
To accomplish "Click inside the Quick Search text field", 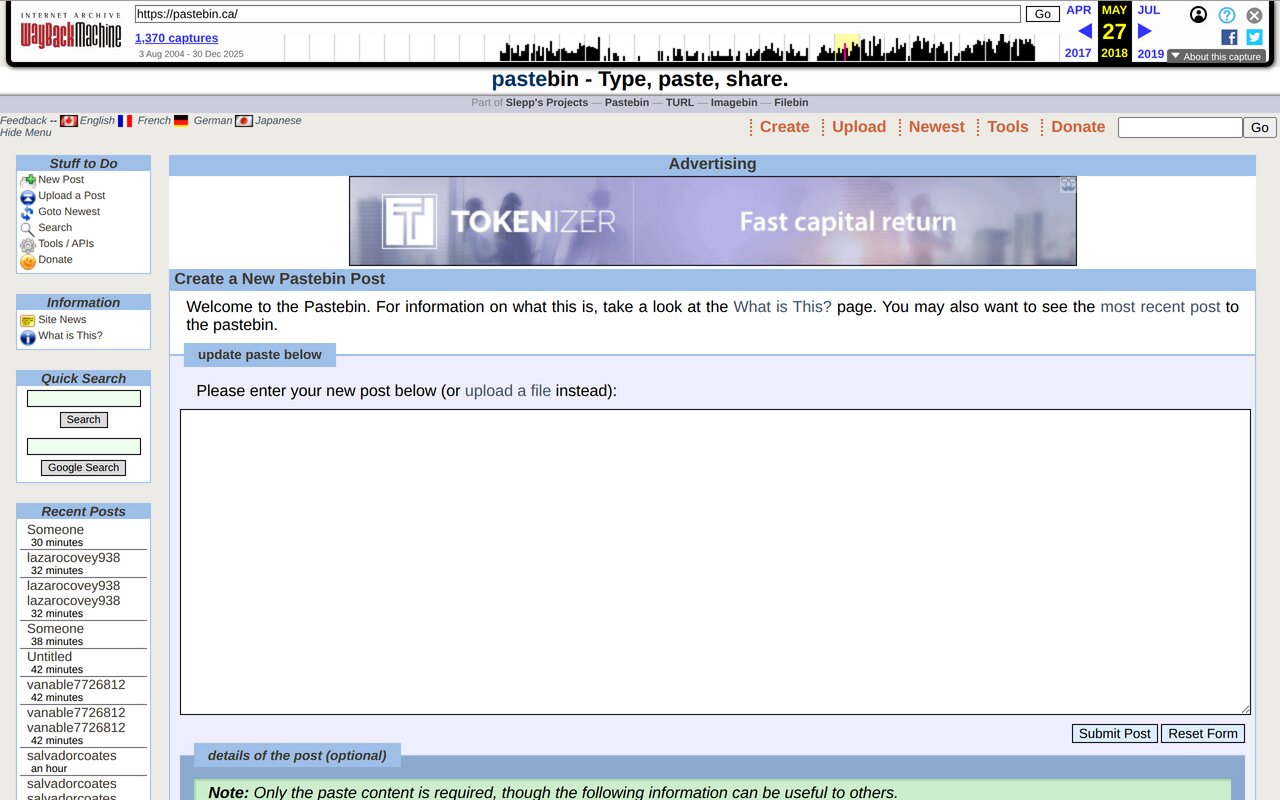I will click(x=83, y=397).
